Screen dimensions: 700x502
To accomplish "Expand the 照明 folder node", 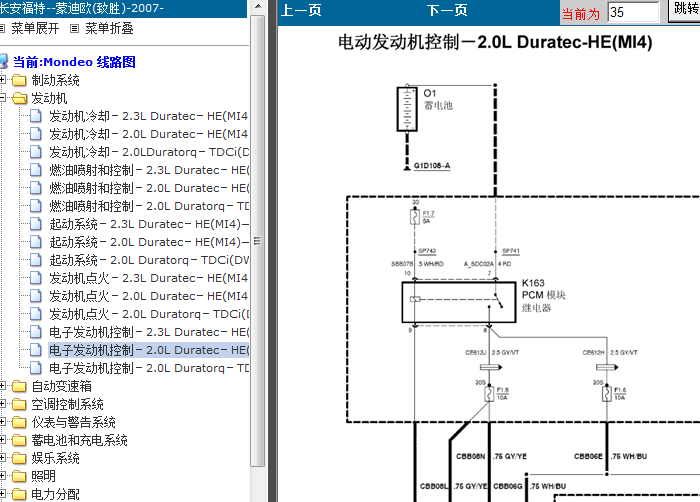I will click(2, 476).
